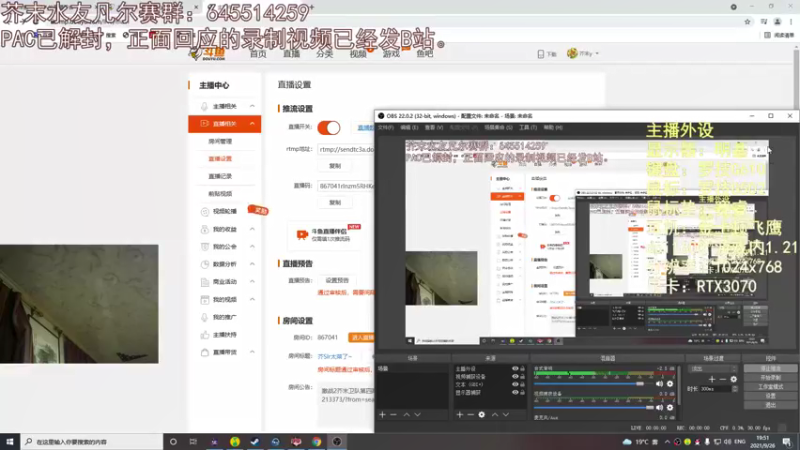Expand the 我的视频 sidebar section
The image size is (800, 450).
pyautogui.click(x=252, y=299)
